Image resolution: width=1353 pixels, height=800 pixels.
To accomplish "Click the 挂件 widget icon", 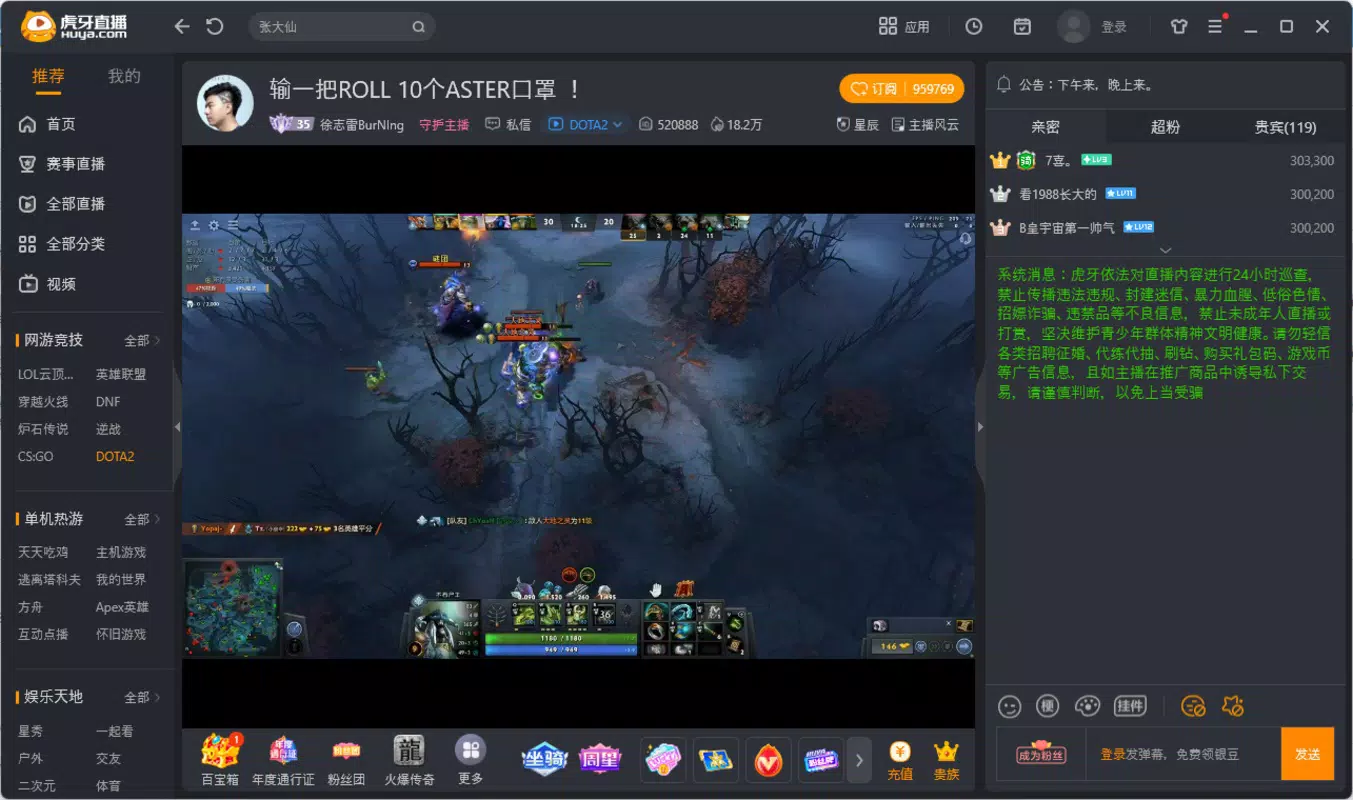I will pyautogui.click(x=1130, y=706).
